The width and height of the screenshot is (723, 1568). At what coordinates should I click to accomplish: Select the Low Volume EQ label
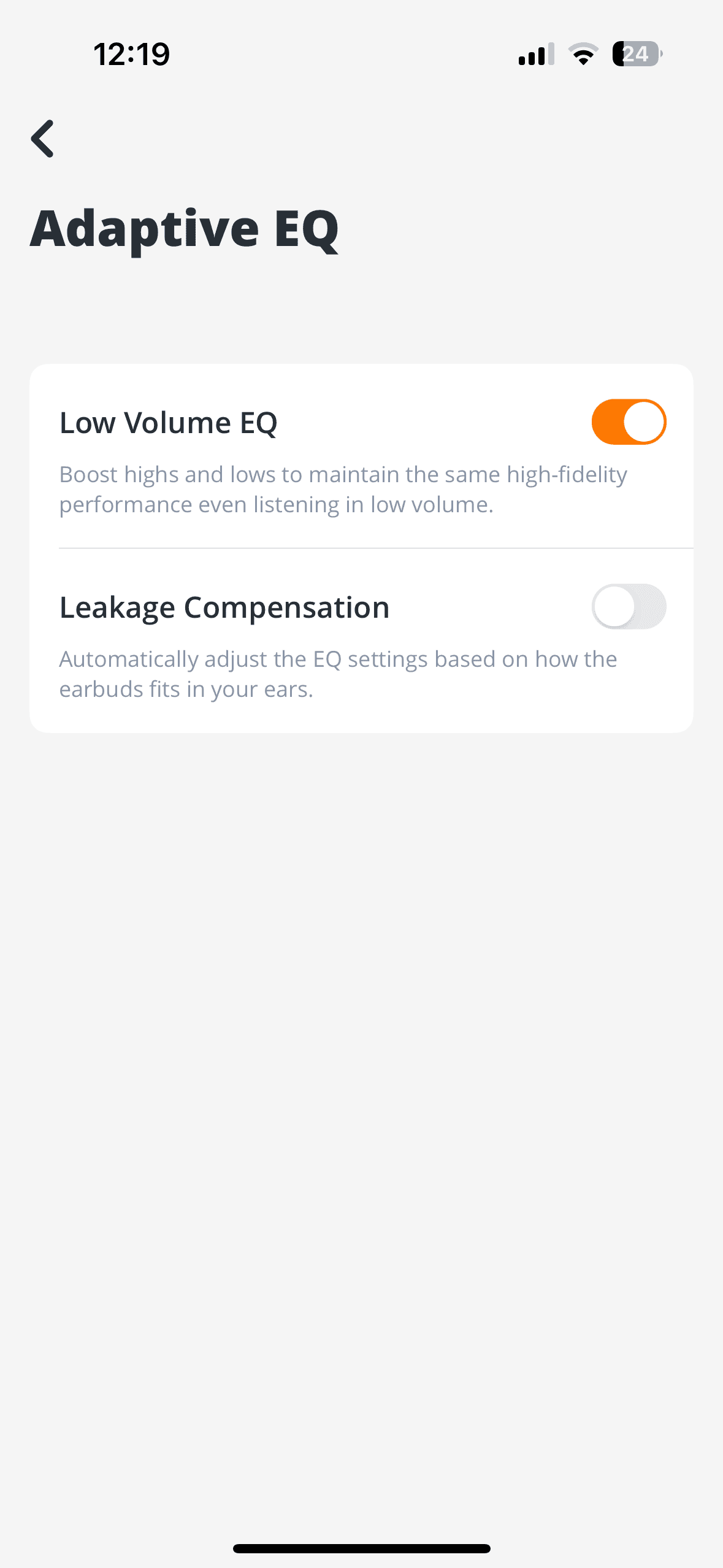tap(169, 423)
